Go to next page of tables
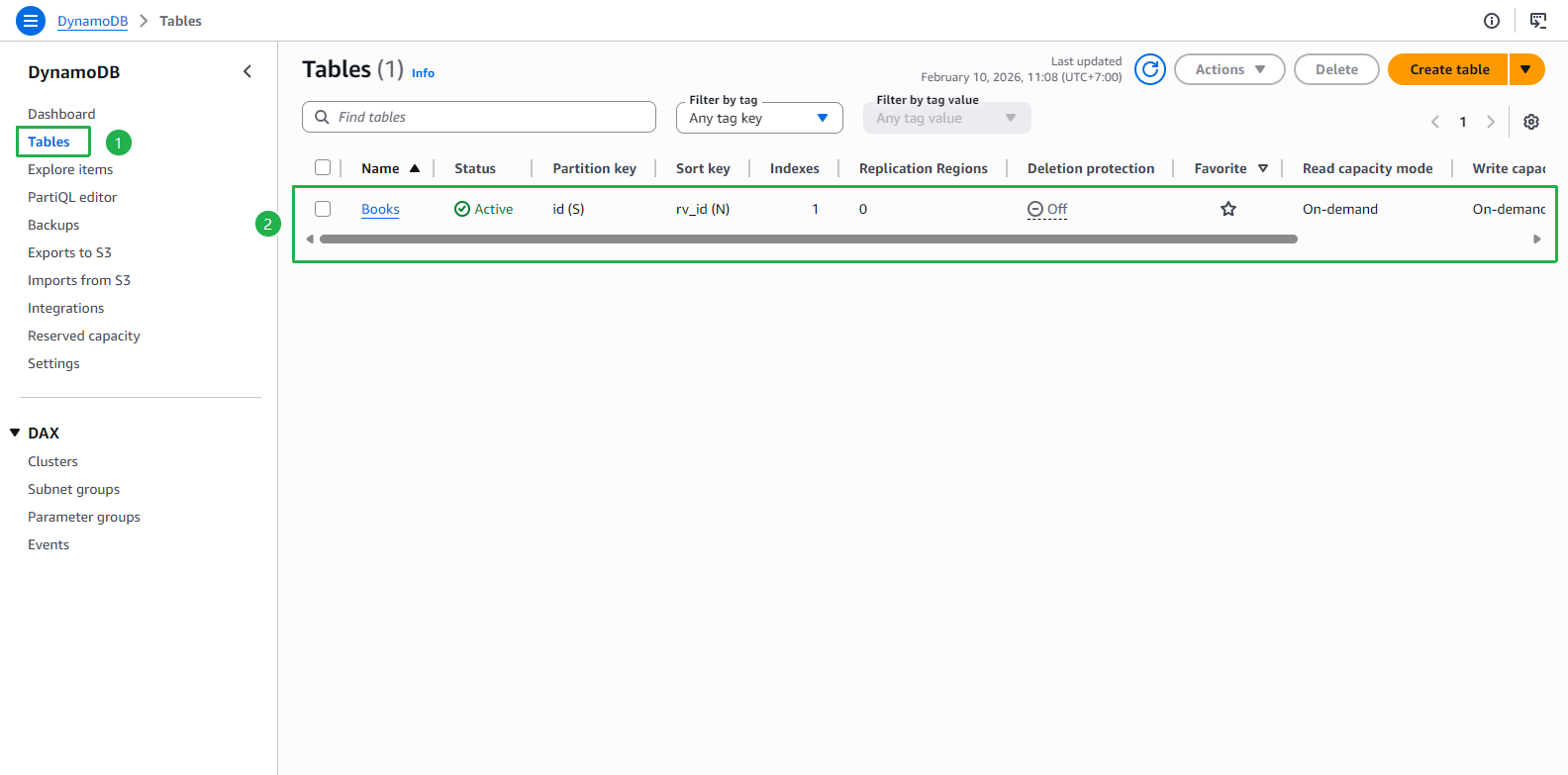 click(x=1491, y=122)
